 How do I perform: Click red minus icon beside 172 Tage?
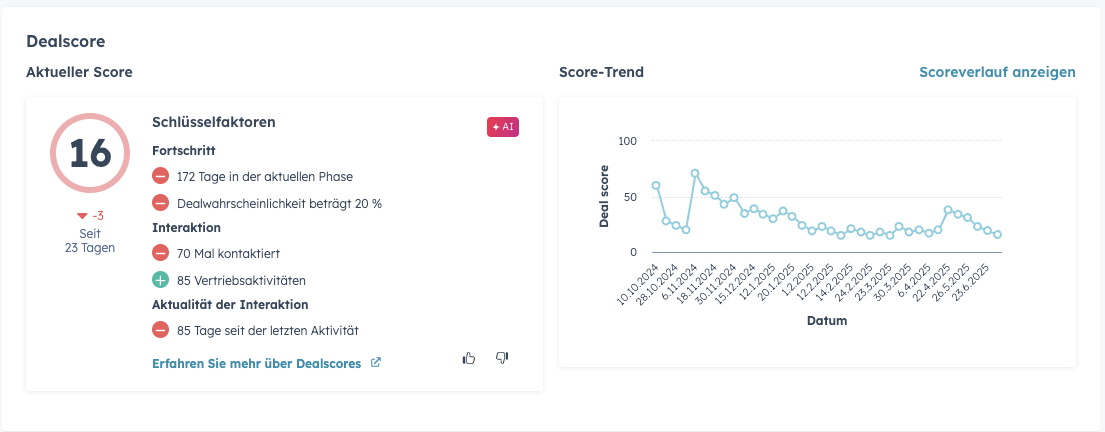click(160, 176)
